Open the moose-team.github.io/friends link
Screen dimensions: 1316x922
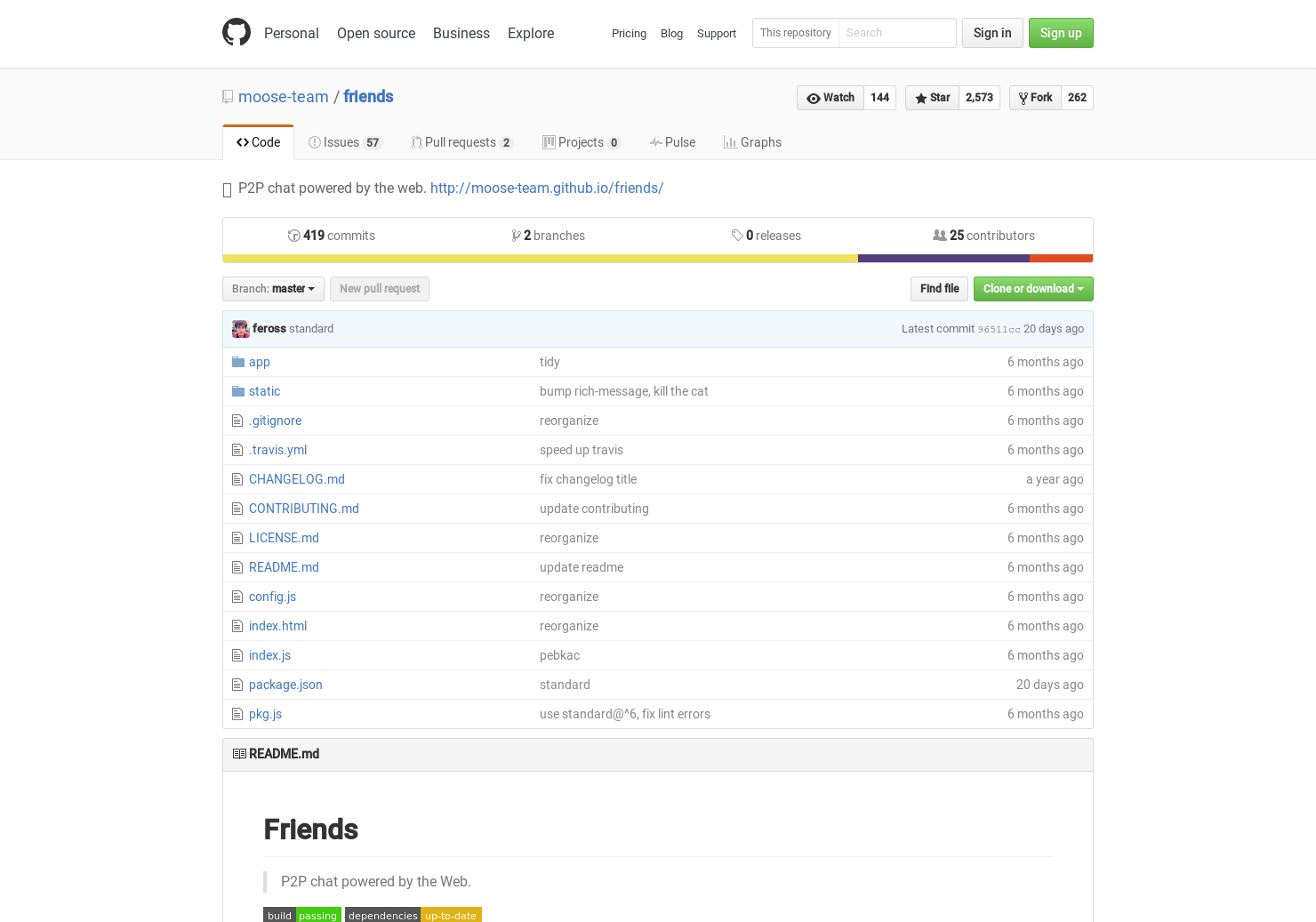[547, 188]
